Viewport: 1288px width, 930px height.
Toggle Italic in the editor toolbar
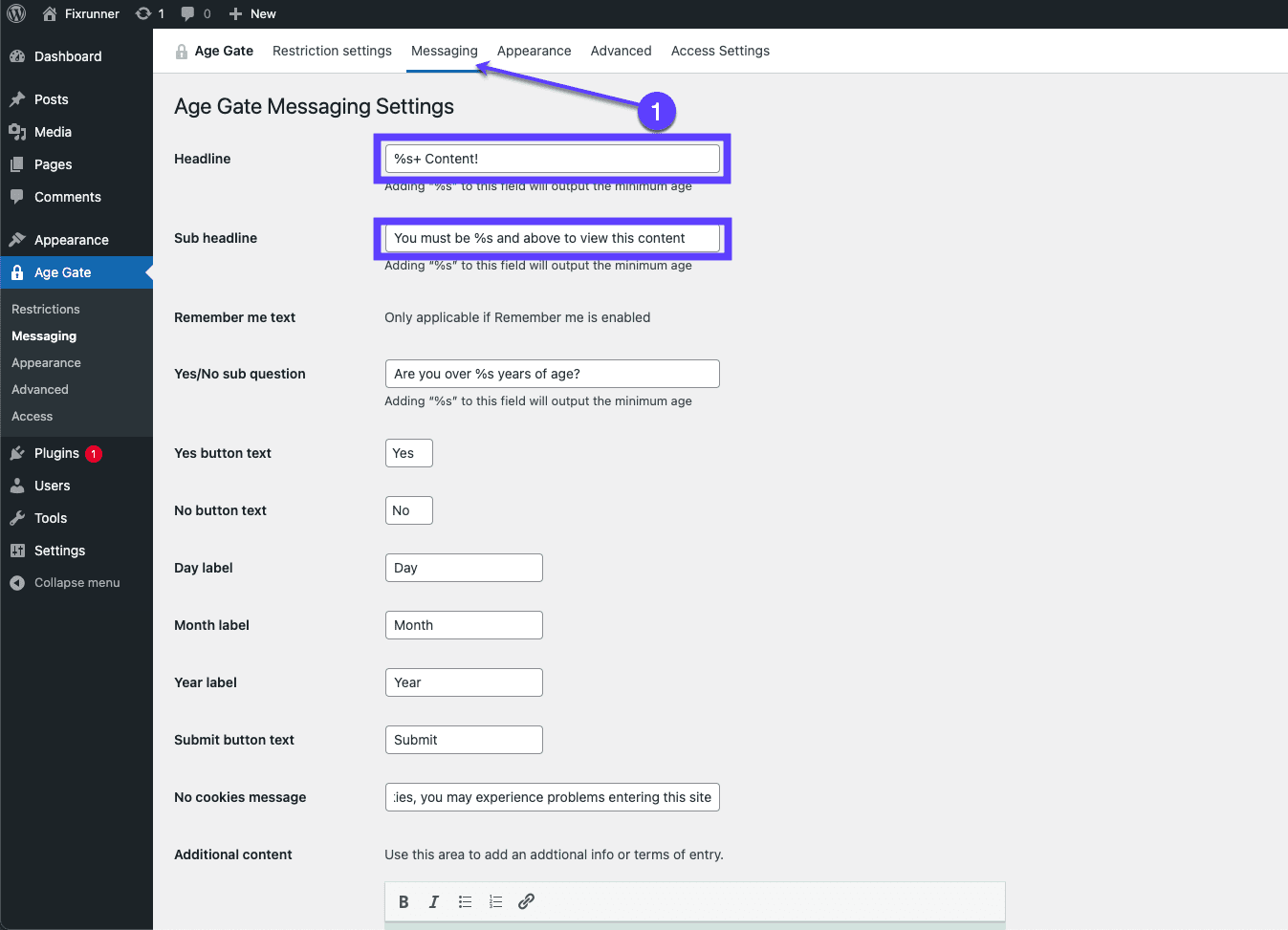[x=434, y=901]
